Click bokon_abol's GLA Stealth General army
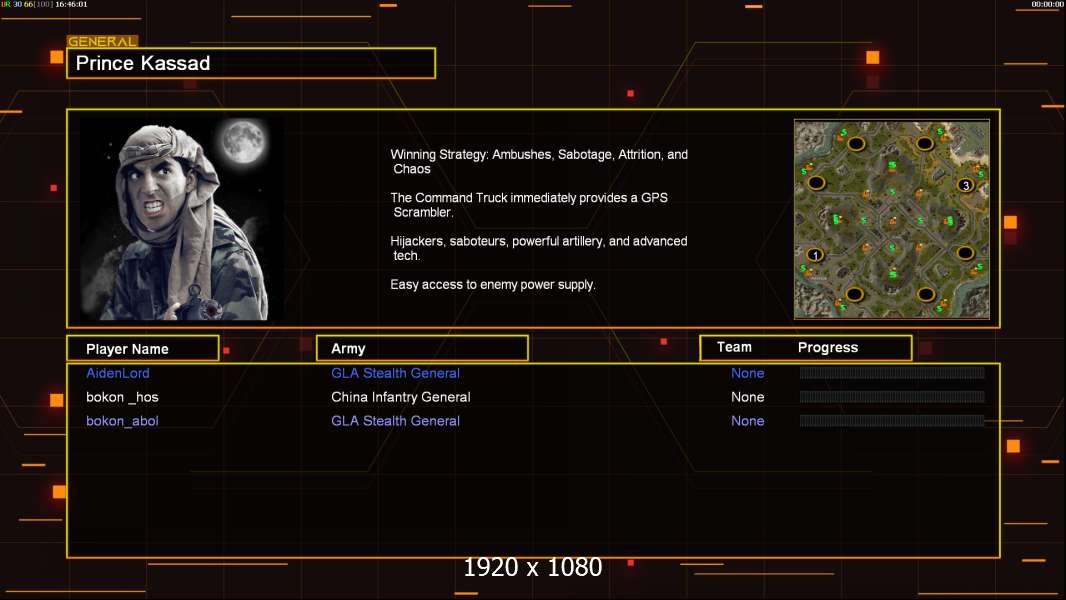Screen dimensions: 1066x600 point(395,421)
